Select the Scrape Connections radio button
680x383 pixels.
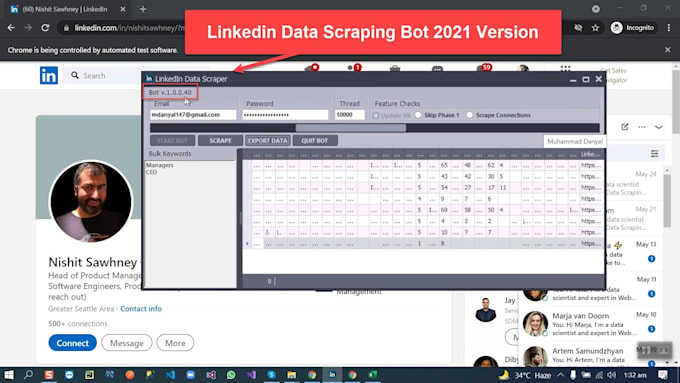[470, 115]
